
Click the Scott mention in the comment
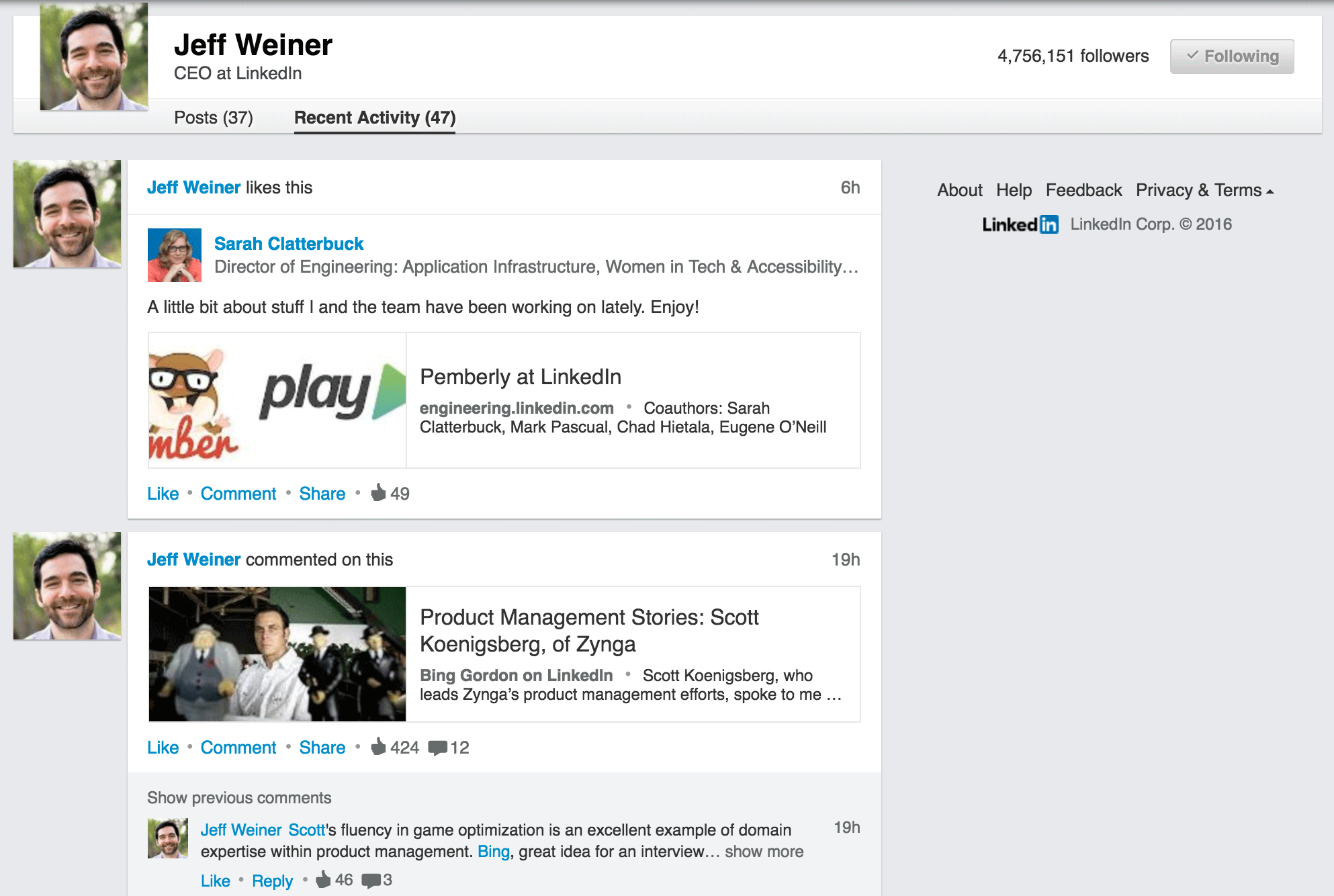[307, 830]
